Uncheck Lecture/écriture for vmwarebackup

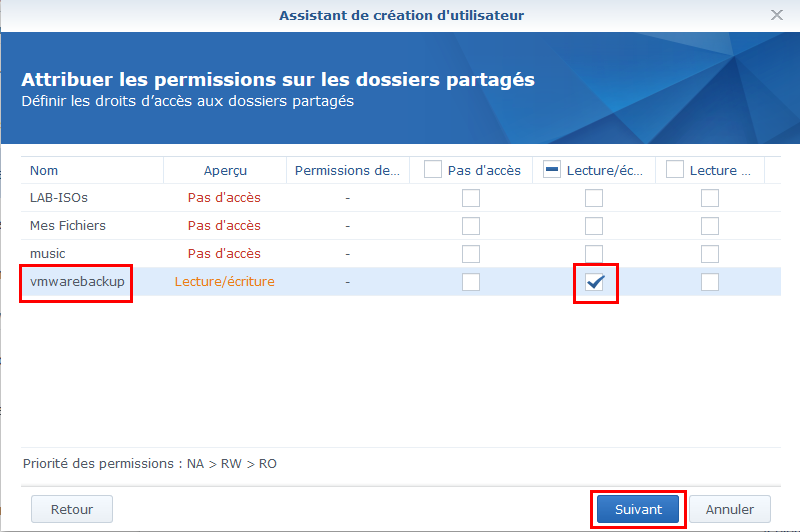[594, 282]
